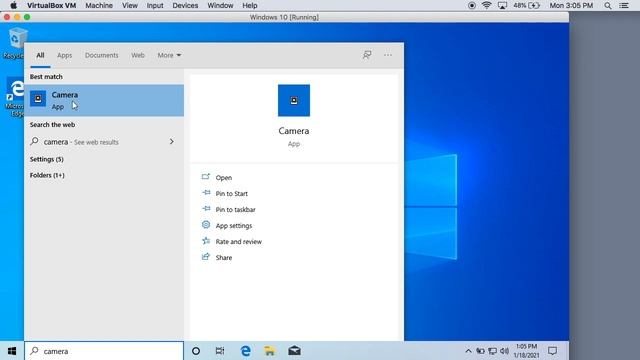Open macOS Spotlight search icon
The width and height of the screenshot is (640, 360).
[x=608, y=5]
